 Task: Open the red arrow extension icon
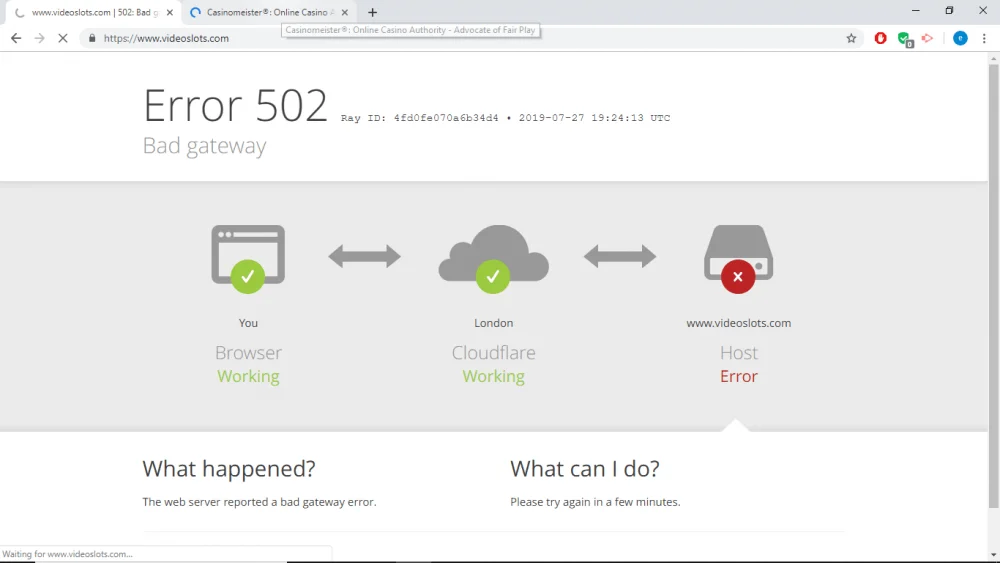[x=927, y=38]
